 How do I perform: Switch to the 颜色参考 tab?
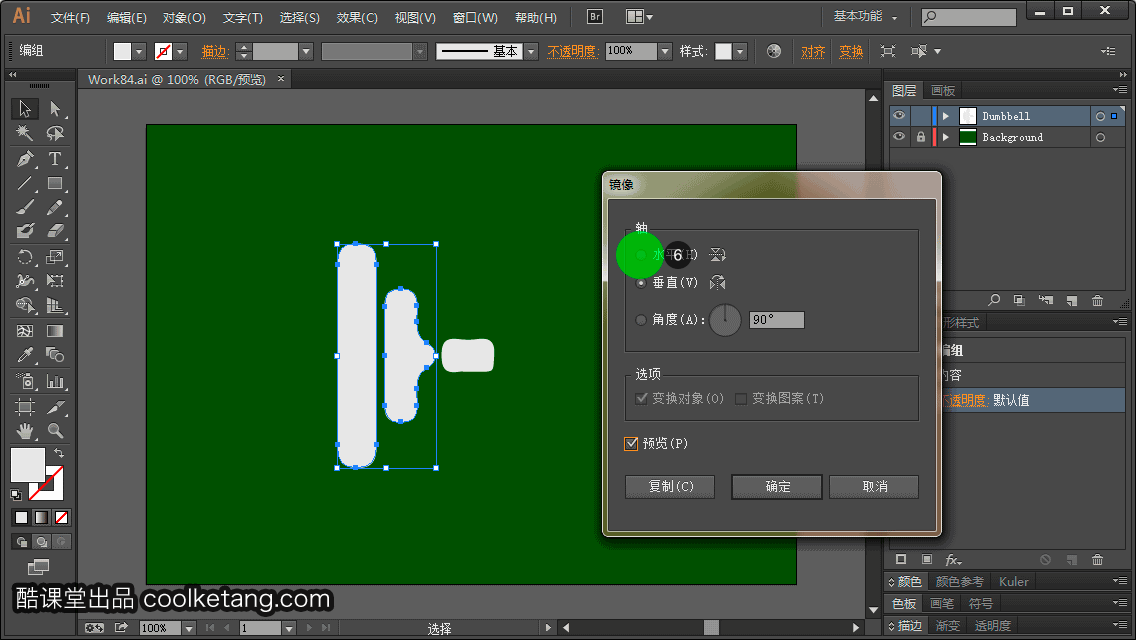[959, 581]
